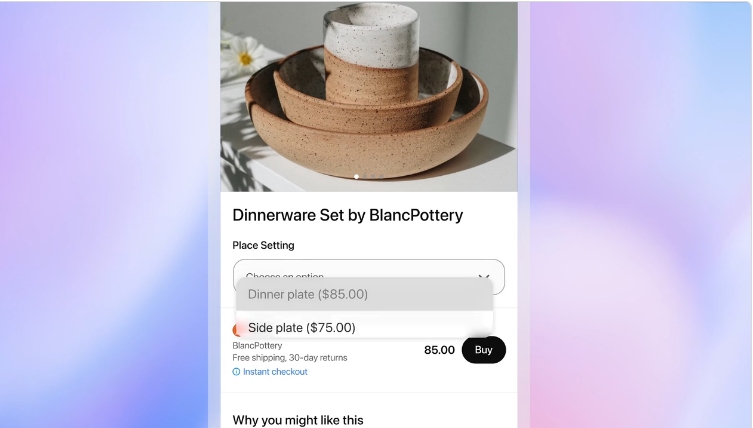Click the black Buy button

click(x=484, y=350)
